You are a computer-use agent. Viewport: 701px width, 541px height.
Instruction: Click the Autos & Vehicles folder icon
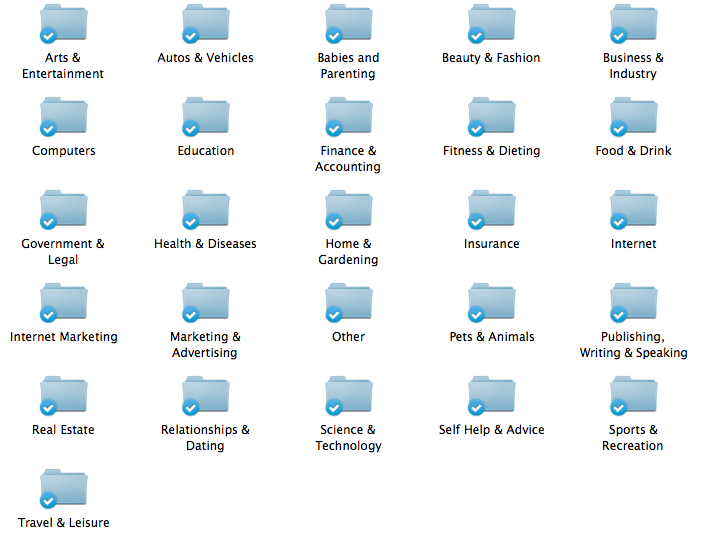click(x=206, y=24)
